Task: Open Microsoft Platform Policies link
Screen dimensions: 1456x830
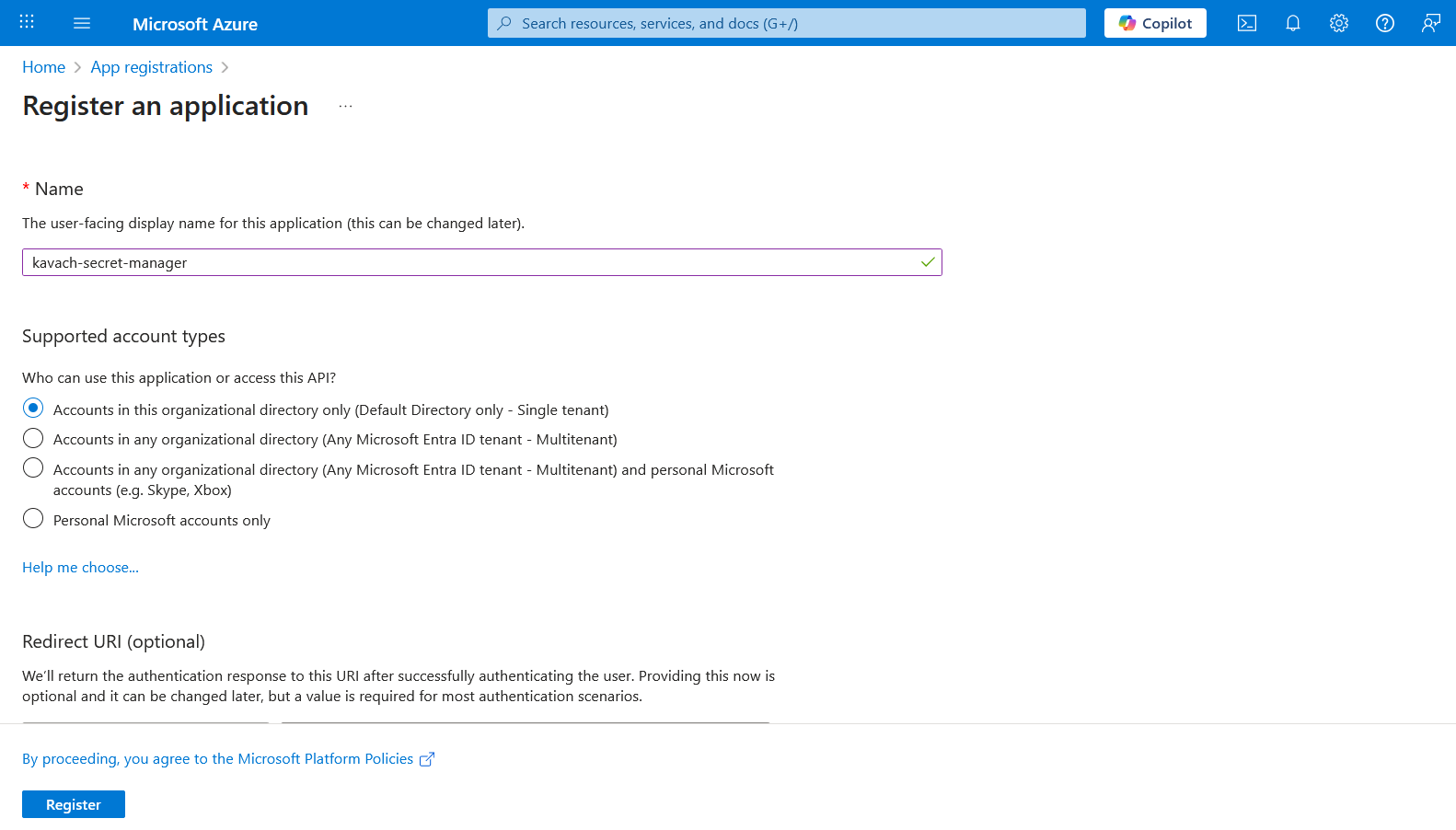Action: 218,758
